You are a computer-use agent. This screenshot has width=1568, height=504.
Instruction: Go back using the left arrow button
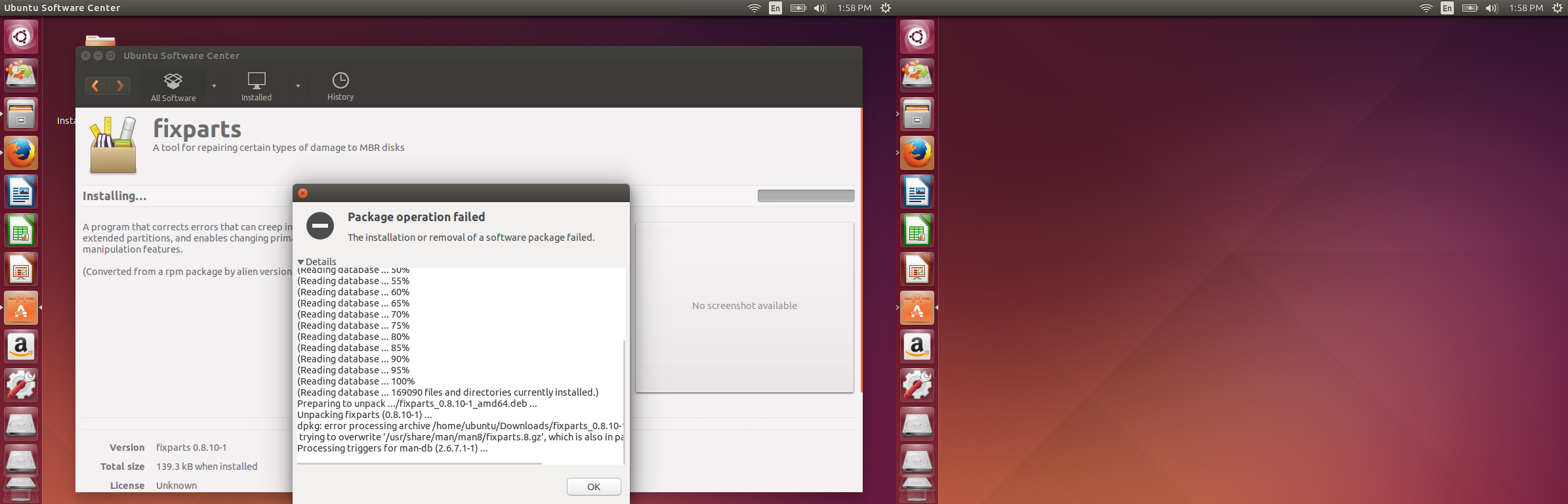coord(96,86)
